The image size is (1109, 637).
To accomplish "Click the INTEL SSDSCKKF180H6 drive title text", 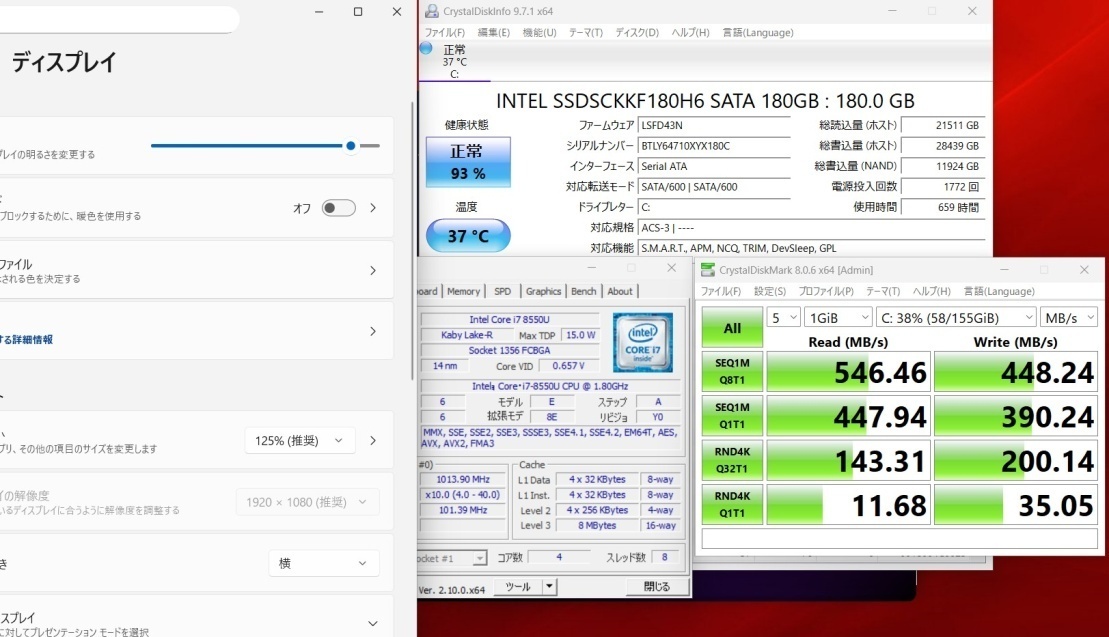I will coord(705,100).
